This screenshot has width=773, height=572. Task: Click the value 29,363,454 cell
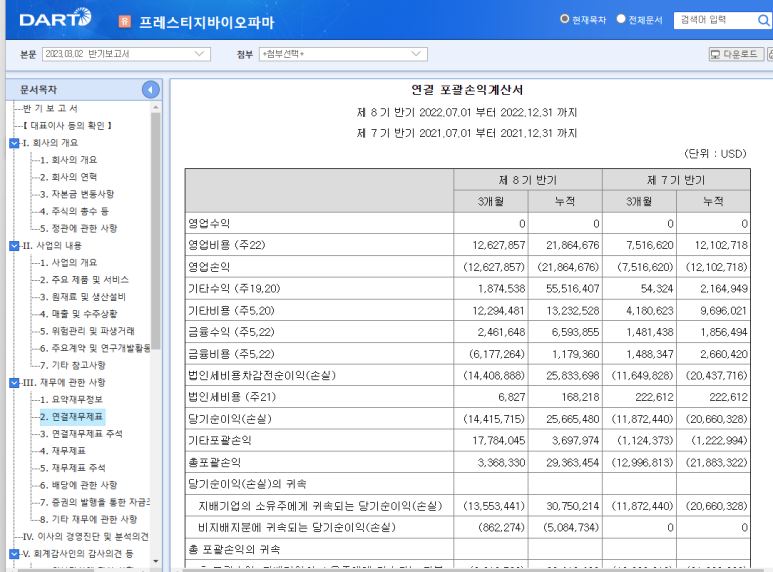(x=565, y=463)
